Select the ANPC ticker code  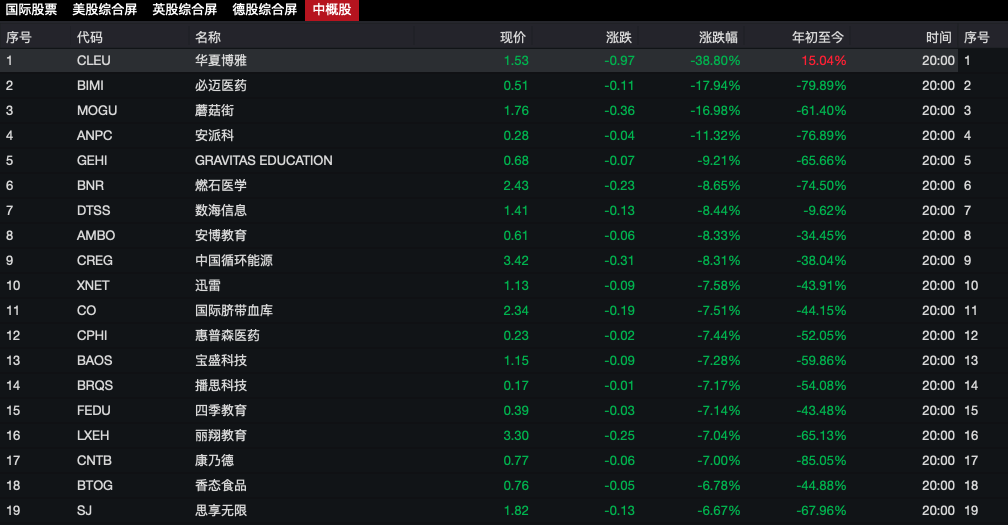(x=94, y=136)
